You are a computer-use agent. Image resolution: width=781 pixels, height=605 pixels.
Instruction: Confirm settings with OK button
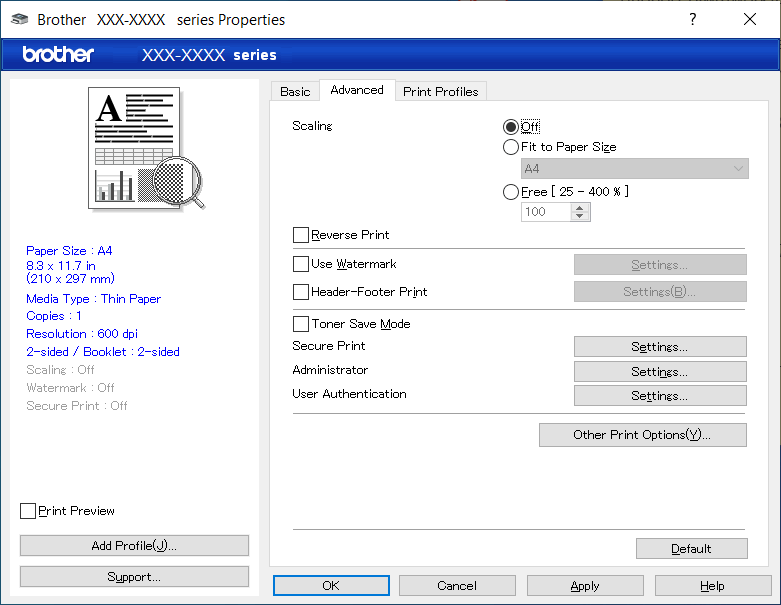(331, 586)
